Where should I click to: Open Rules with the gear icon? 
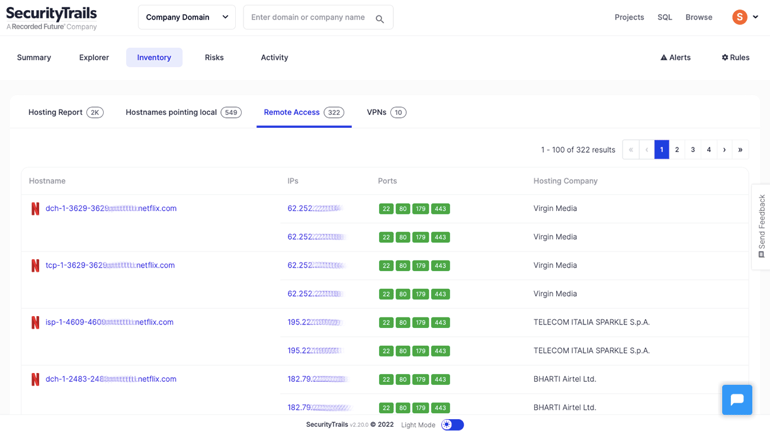point(735,57)
